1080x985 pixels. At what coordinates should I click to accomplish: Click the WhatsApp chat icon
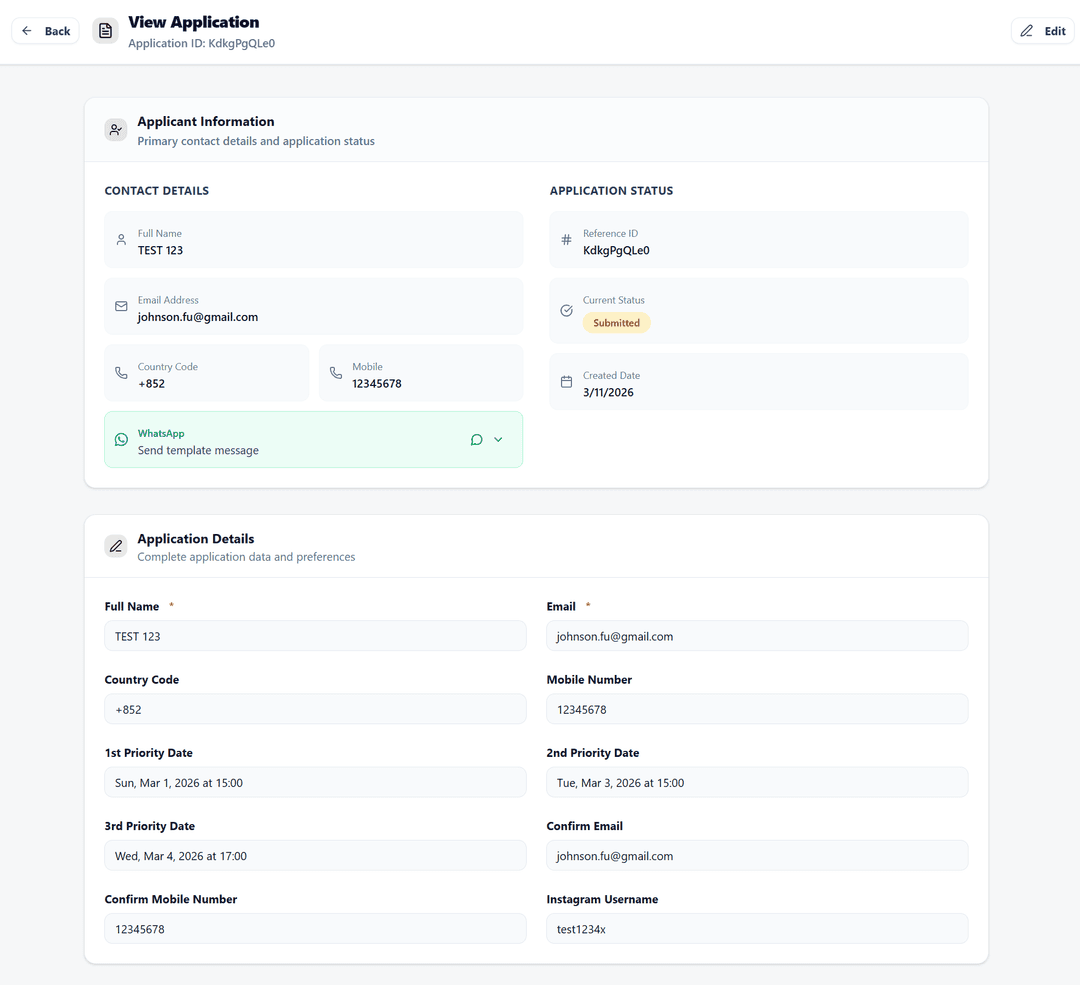(x=477, y=439)
